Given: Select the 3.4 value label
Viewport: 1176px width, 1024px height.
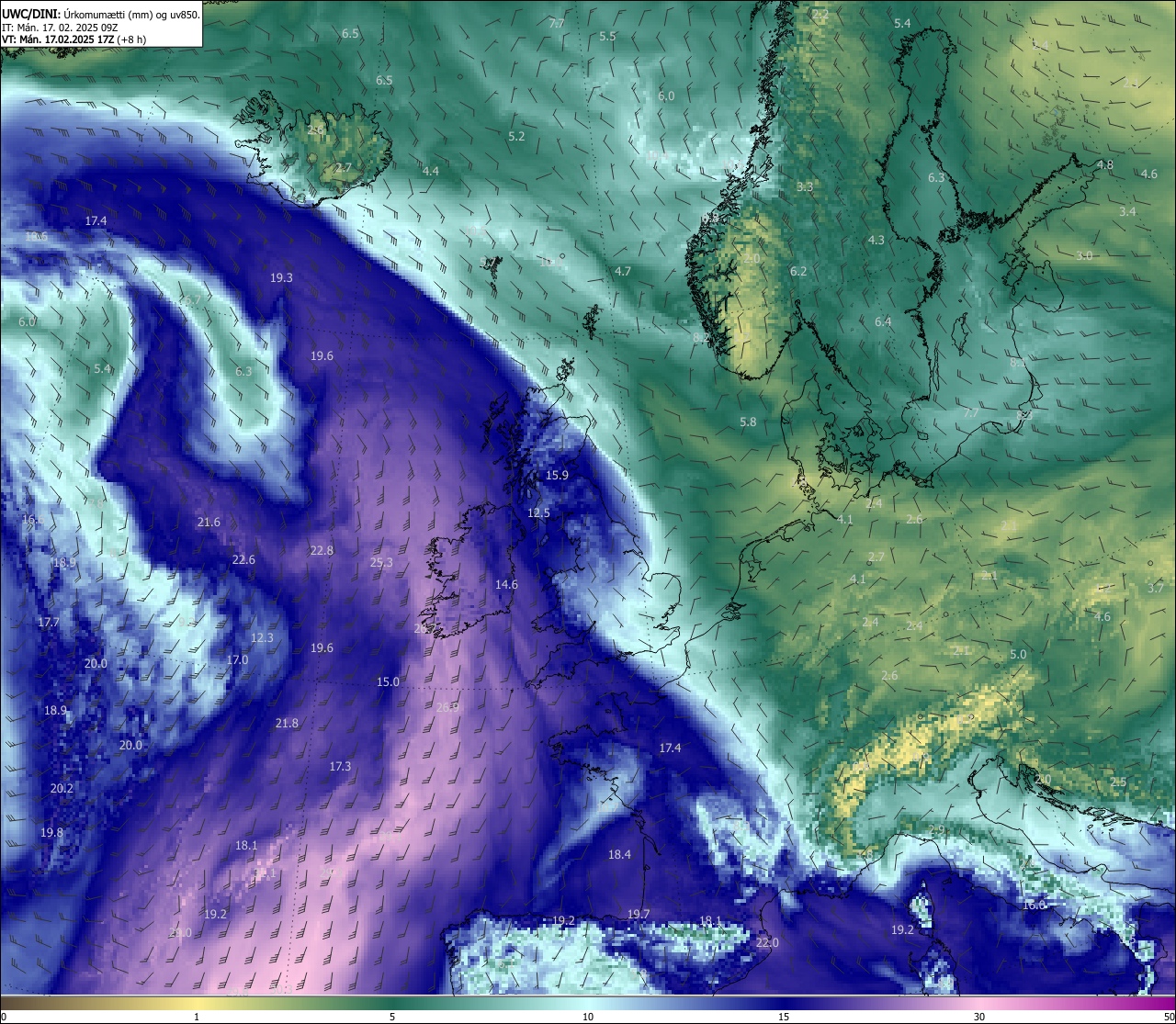Looking at the screenshot, I should (1127, 212).
